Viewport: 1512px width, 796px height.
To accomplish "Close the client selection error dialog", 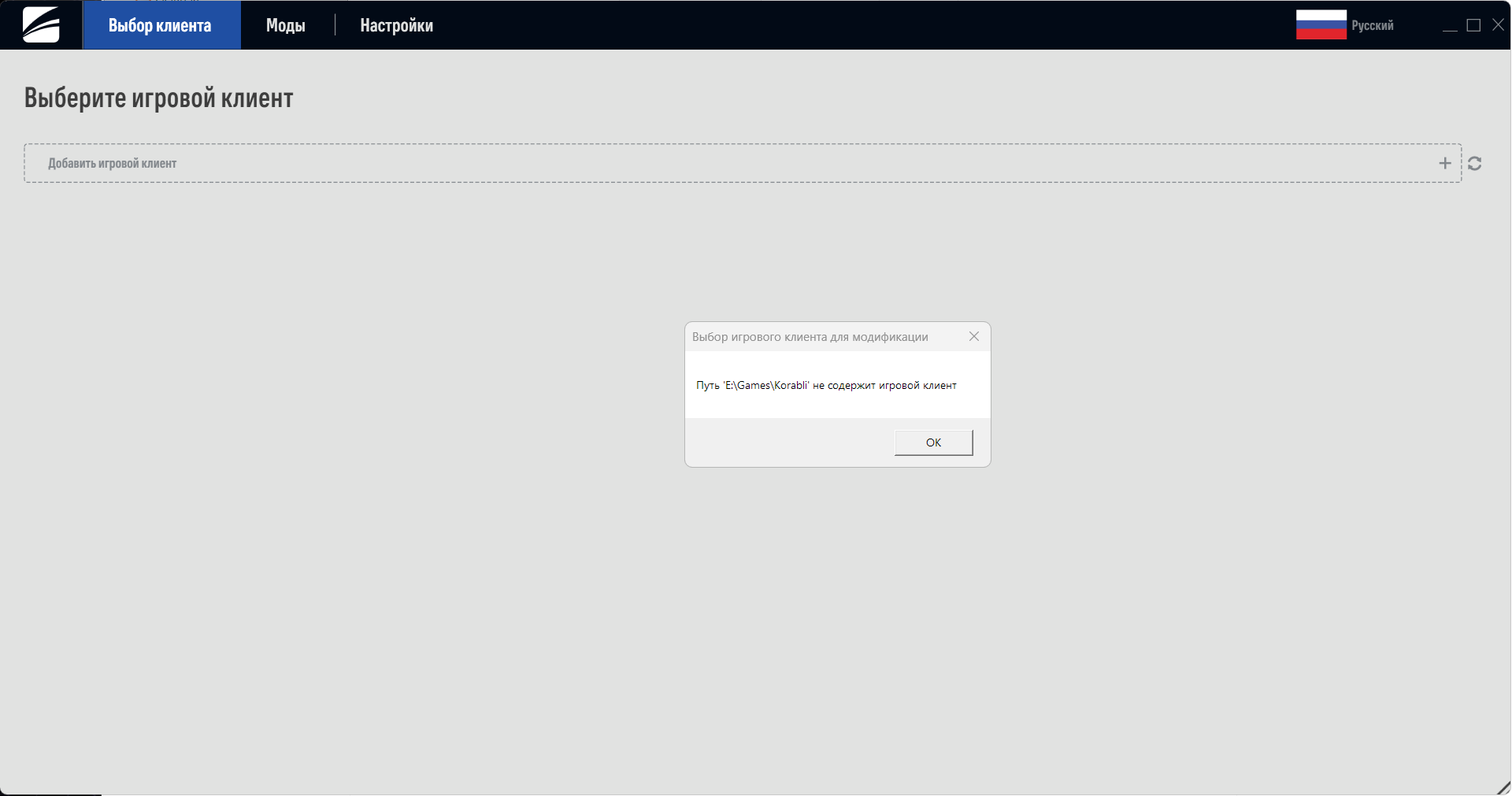I will tap(973, 336).
